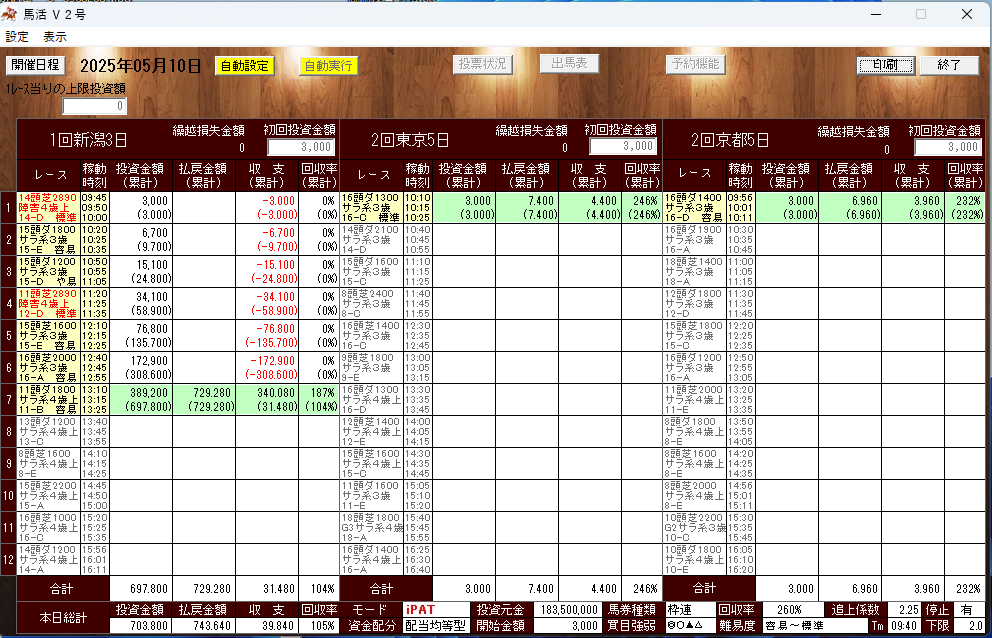
Task: Open the 出馬表 button
Action: pos(569,63)
